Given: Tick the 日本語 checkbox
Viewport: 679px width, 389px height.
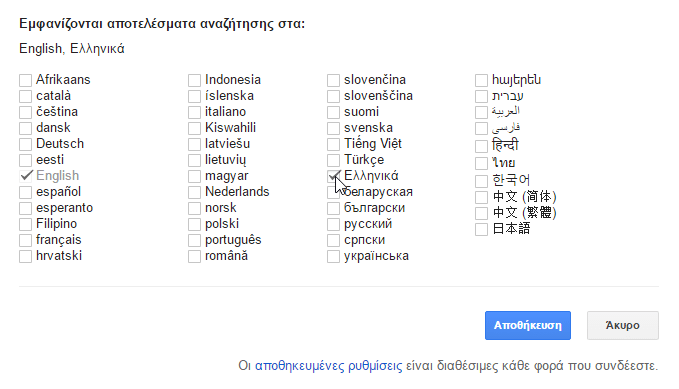Looking at the screenshot, I should [x=482, y=229].
